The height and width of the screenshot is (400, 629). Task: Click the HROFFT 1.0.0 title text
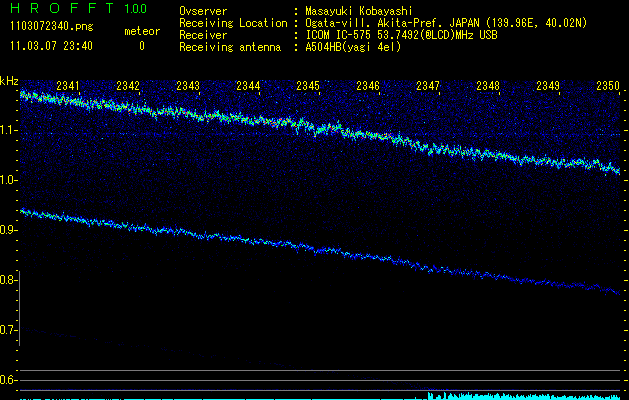pyautogui.click(x=79, y=8)
